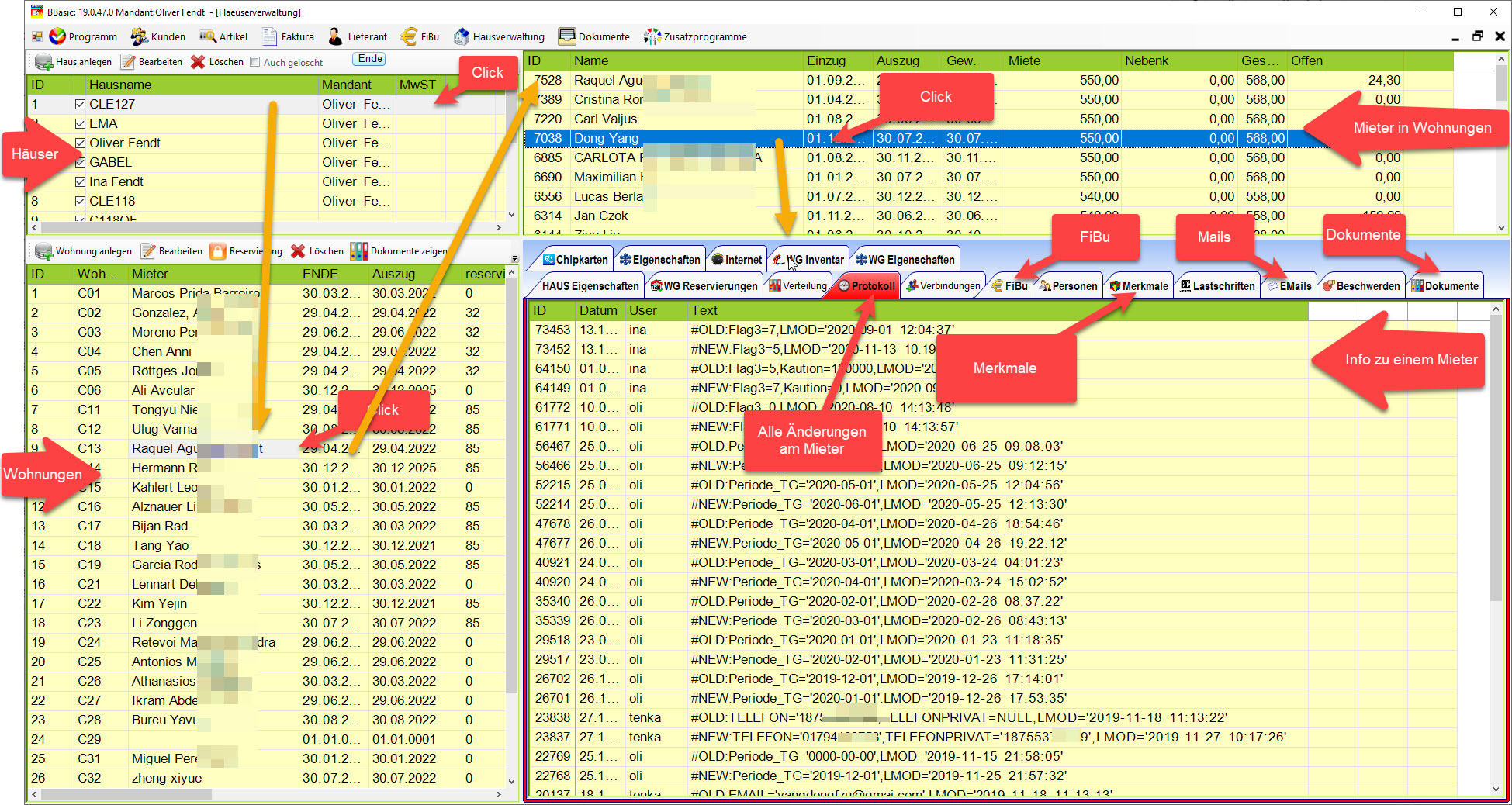Select apartment C22 Kim Yejin
Viewport: 1512px width, 805px height.
(x=265, y=603)
